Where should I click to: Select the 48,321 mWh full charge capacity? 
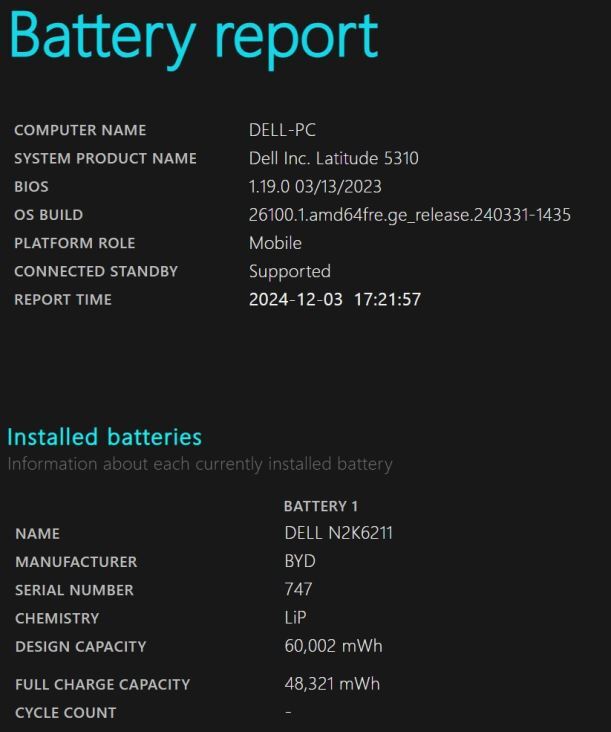click(332, 684)
